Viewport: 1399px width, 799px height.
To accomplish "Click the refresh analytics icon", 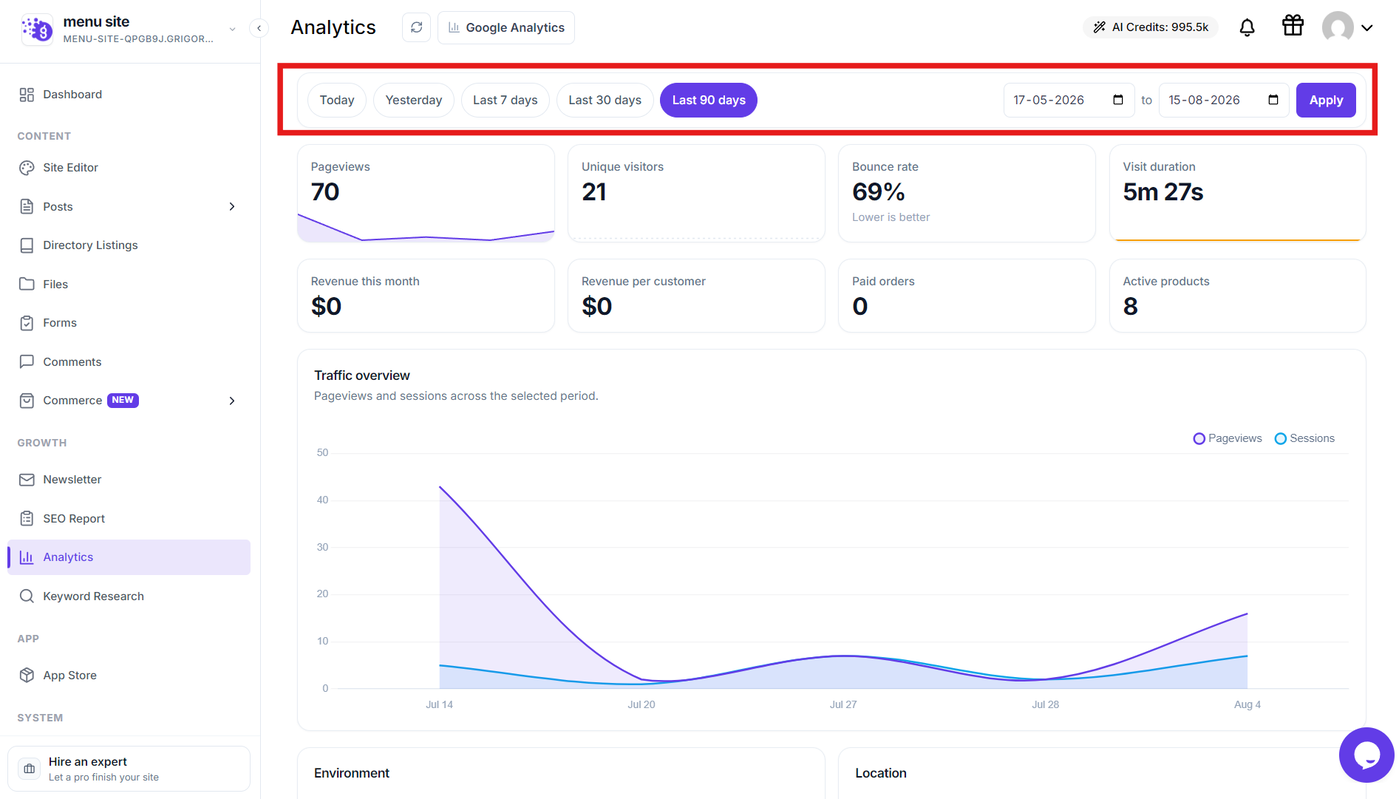I will (x=416, y=27).
